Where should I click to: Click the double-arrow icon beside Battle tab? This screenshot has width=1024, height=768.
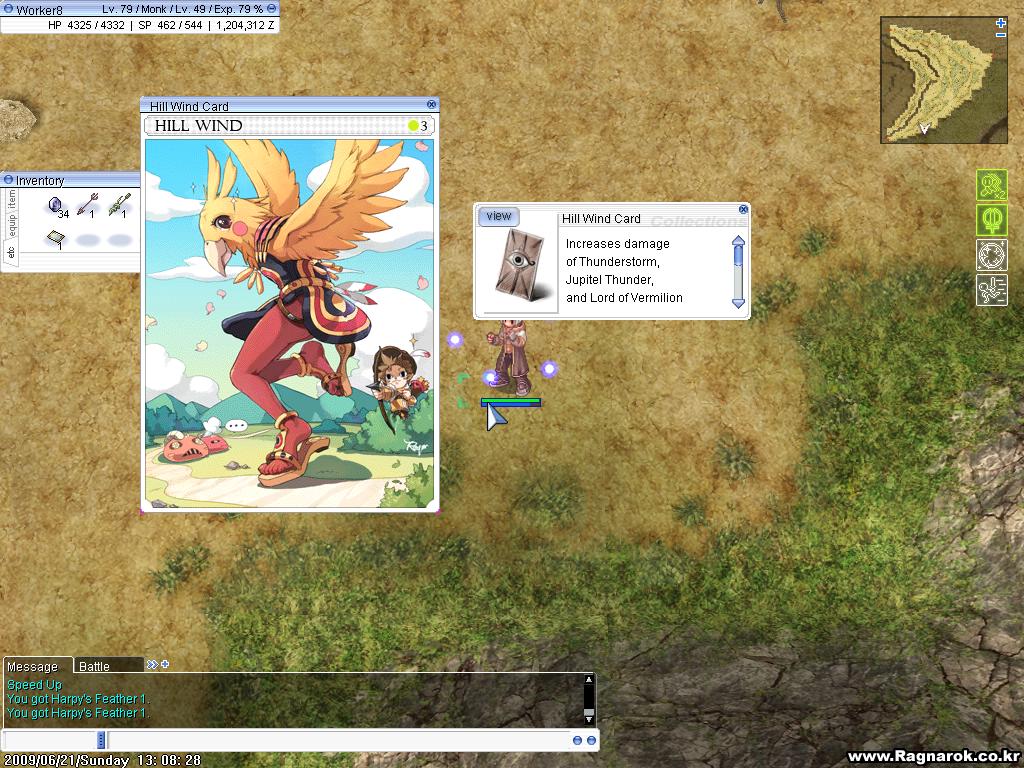[152, 664]
